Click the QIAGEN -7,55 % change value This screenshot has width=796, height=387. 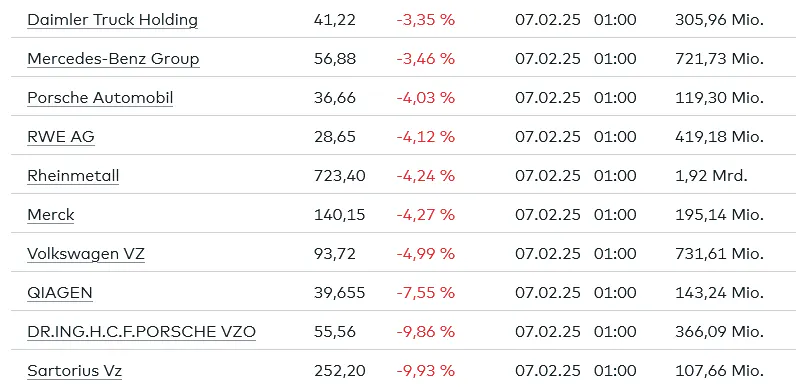click(425, 293)
